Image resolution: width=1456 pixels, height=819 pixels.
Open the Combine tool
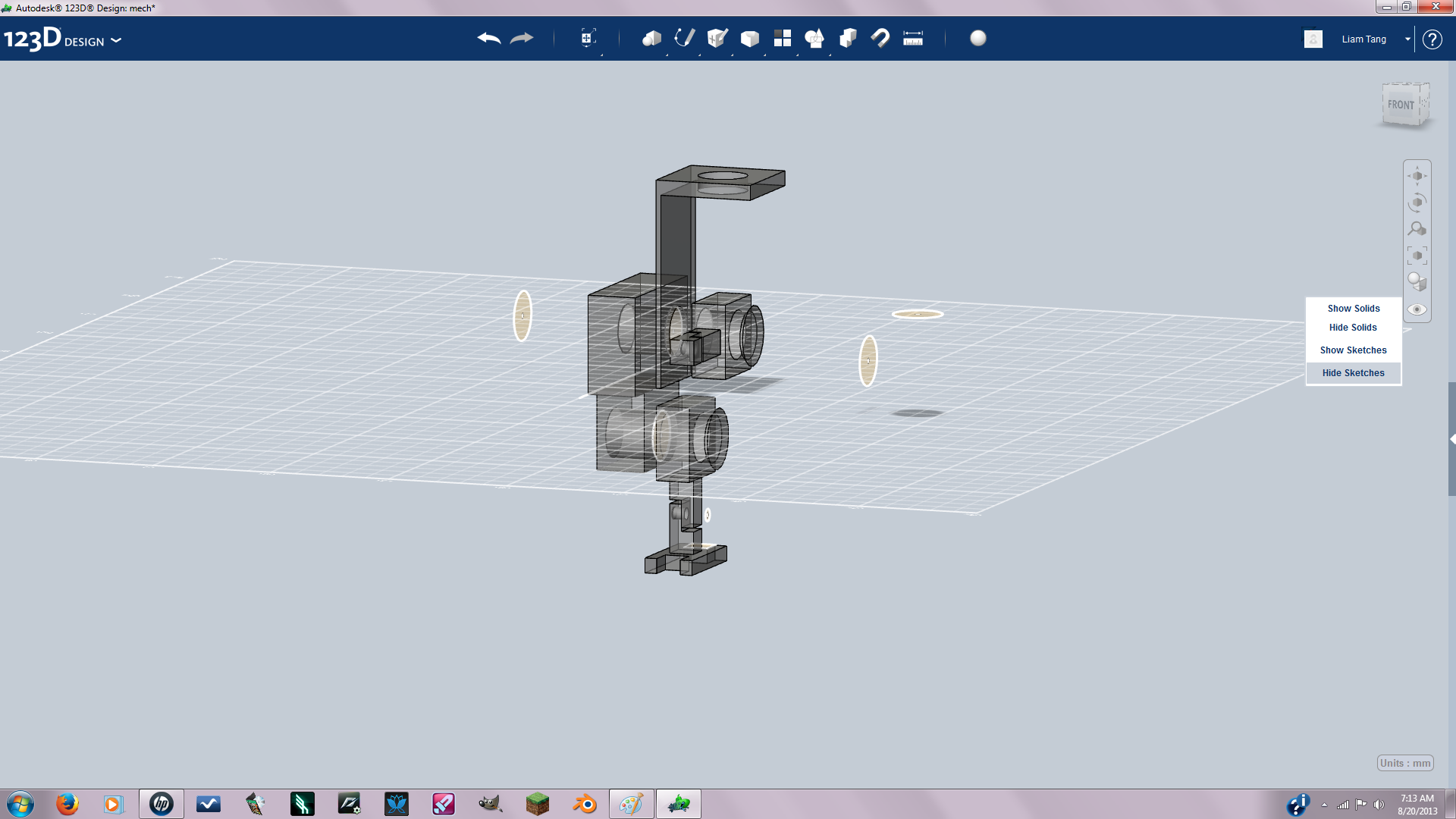848,38
